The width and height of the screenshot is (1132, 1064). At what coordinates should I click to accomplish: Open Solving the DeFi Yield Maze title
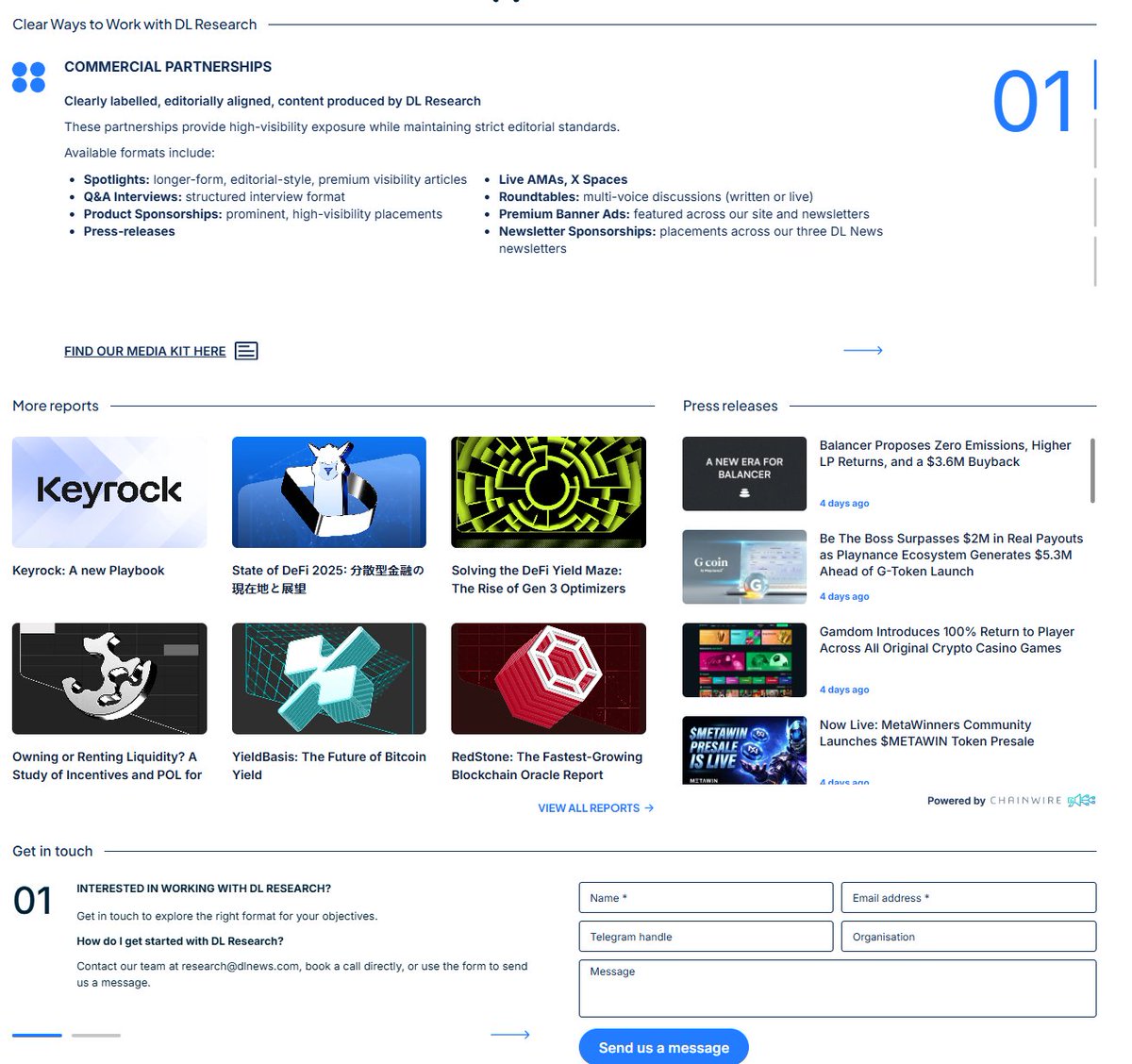click(539, 579)
